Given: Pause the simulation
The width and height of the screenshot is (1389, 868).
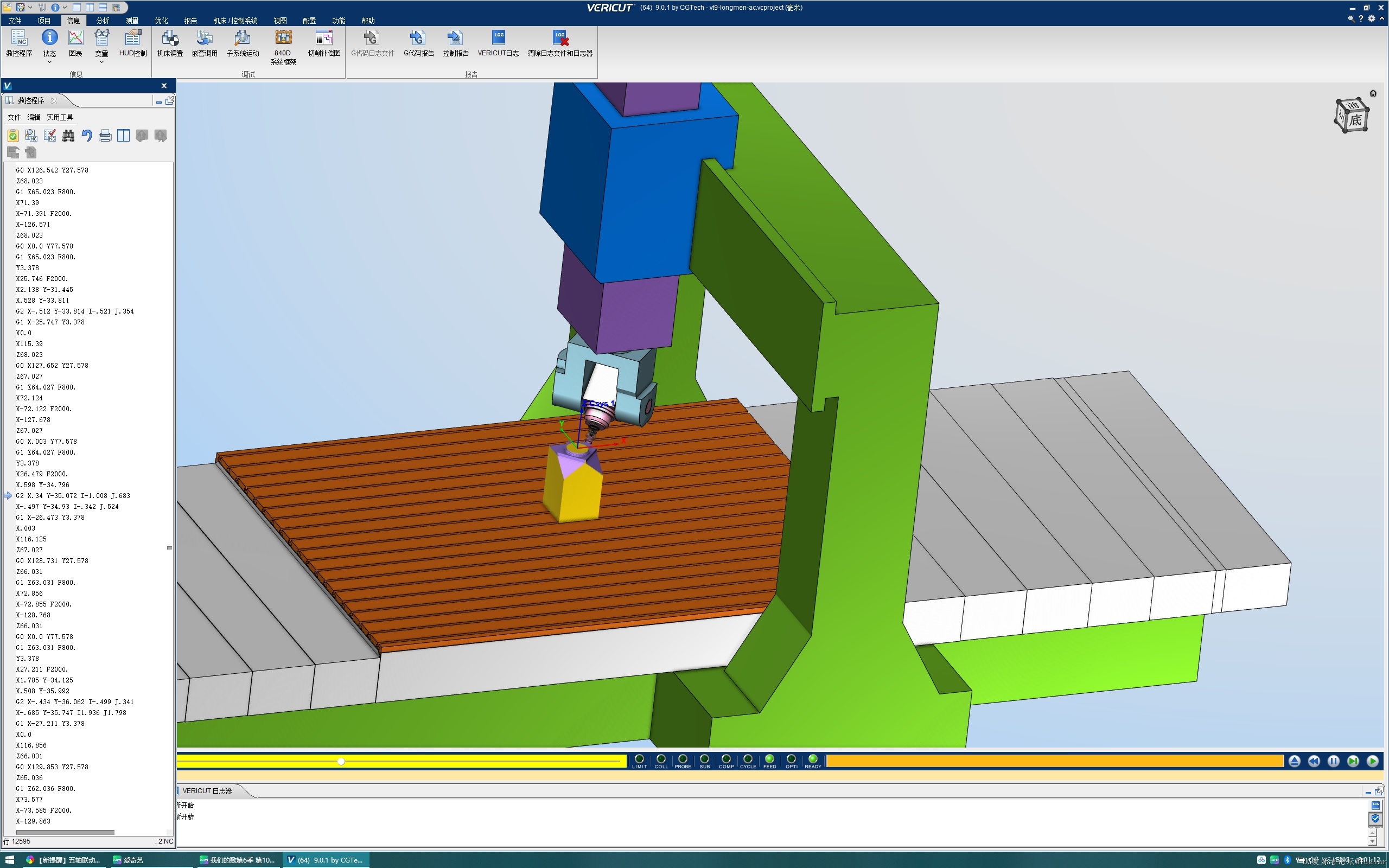Looking at the screenshot, I should pyautogui.click(x=1333, y=761).
